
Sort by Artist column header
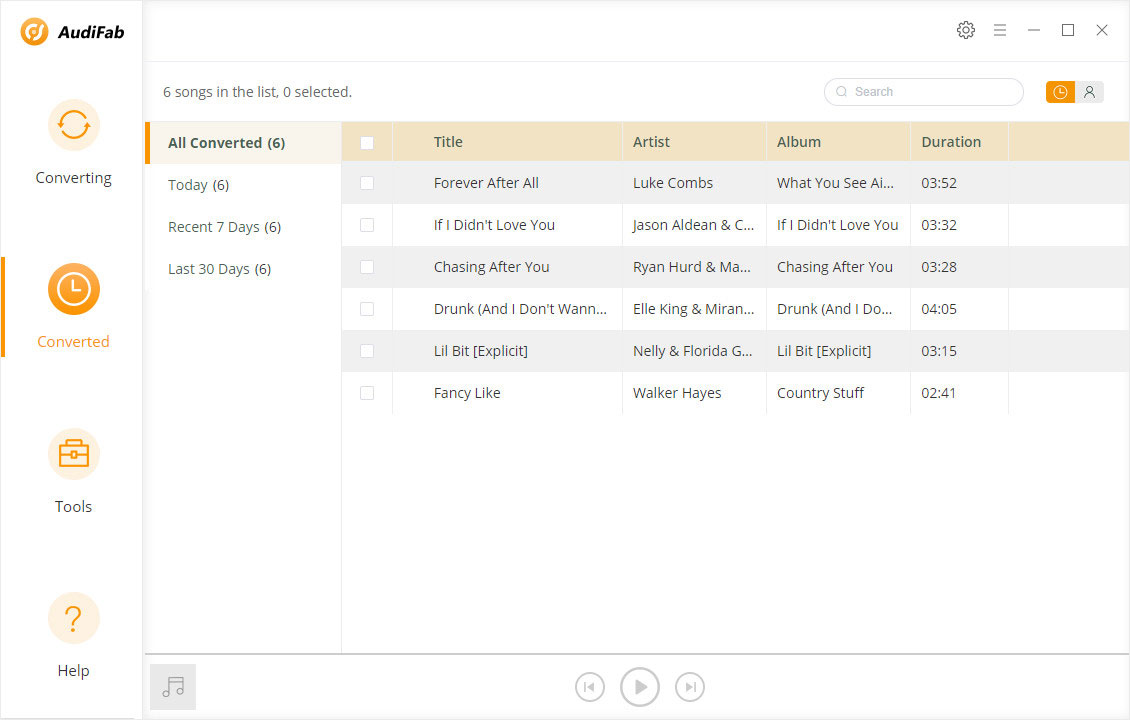651,142
